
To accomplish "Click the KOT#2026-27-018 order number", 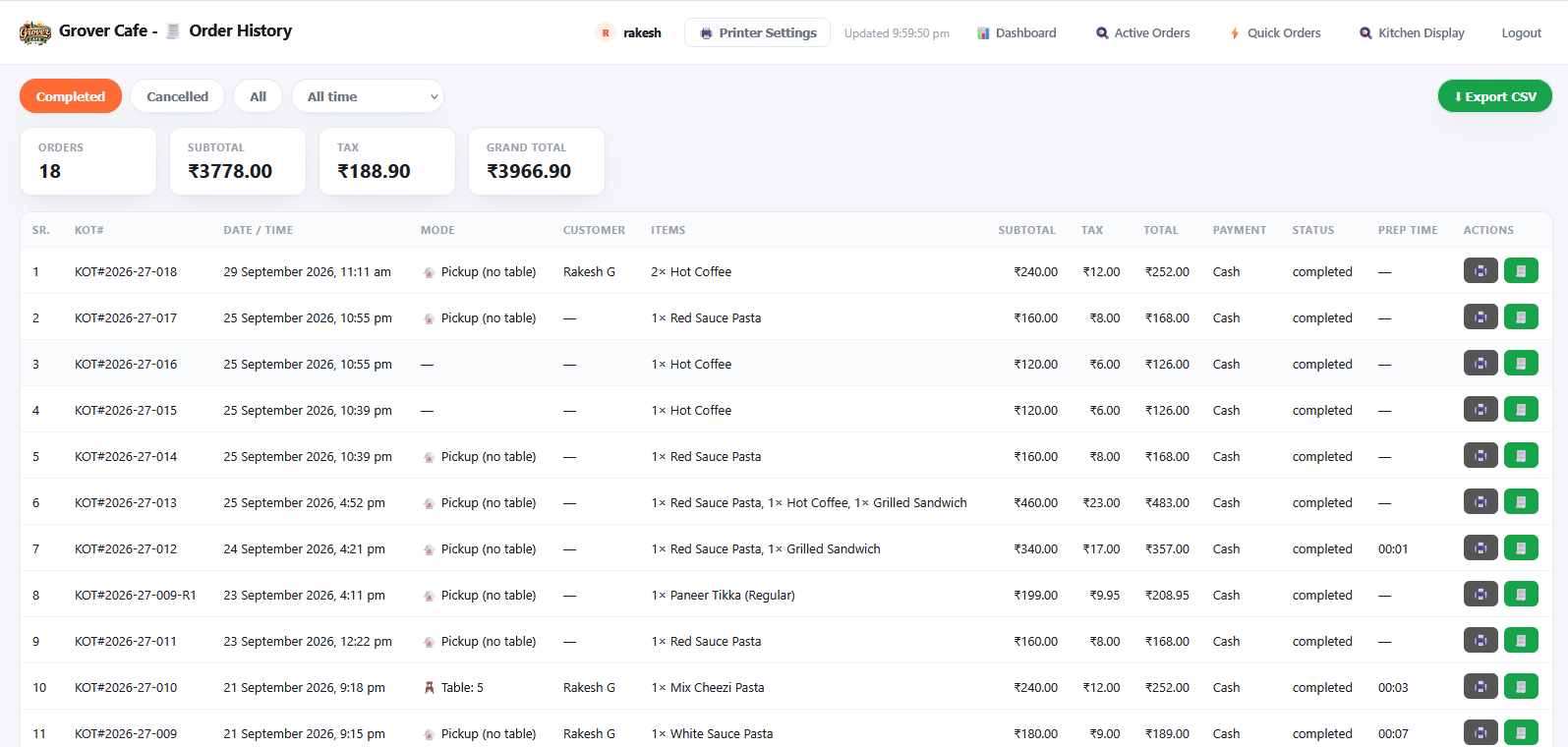I will pyautogui.click(x=126, y=271).
